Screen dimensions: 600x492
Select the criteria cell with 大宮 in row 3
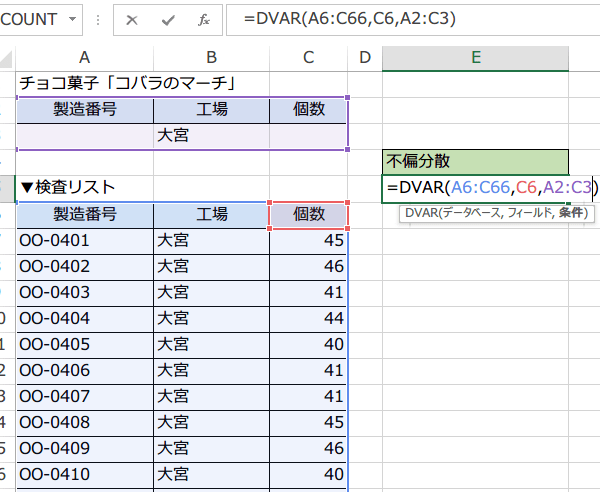(211, 135)
